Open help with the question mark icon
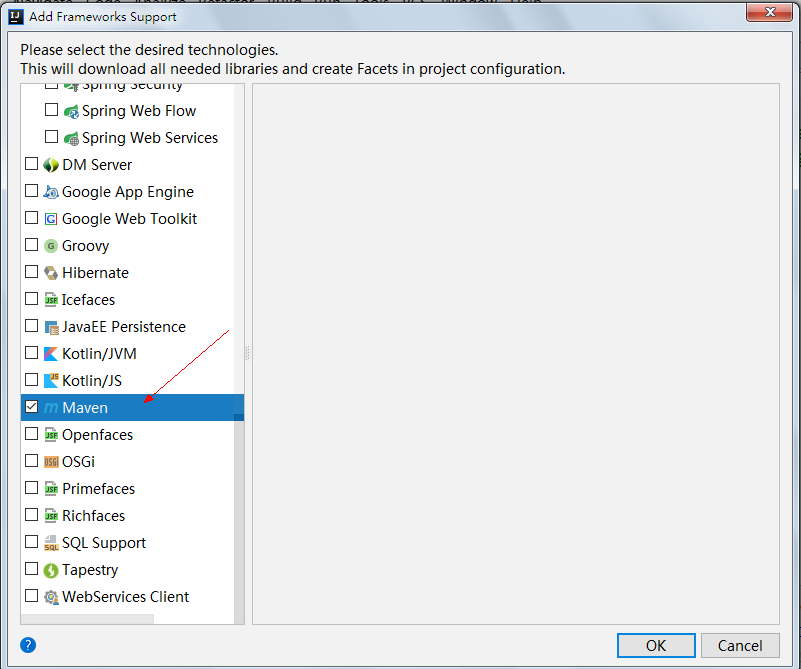This screenshot has width=801, height=669. (28, 645)
